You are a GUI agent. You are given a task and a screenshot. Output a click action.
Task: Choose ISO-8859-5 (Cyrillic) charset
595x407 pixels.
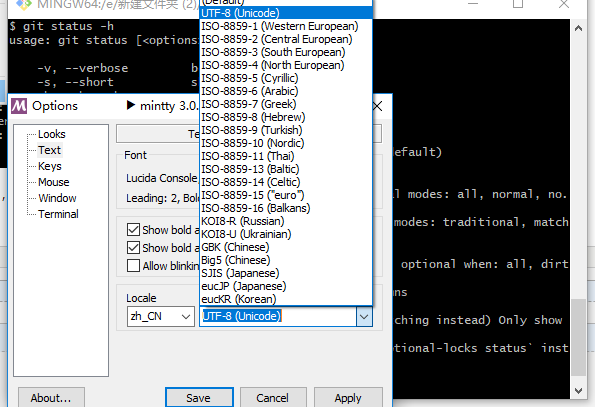[x=286, y=78]
